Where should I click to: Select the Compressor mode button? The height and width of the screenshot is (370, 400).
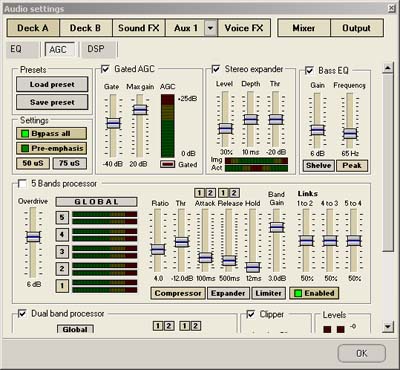178,293
